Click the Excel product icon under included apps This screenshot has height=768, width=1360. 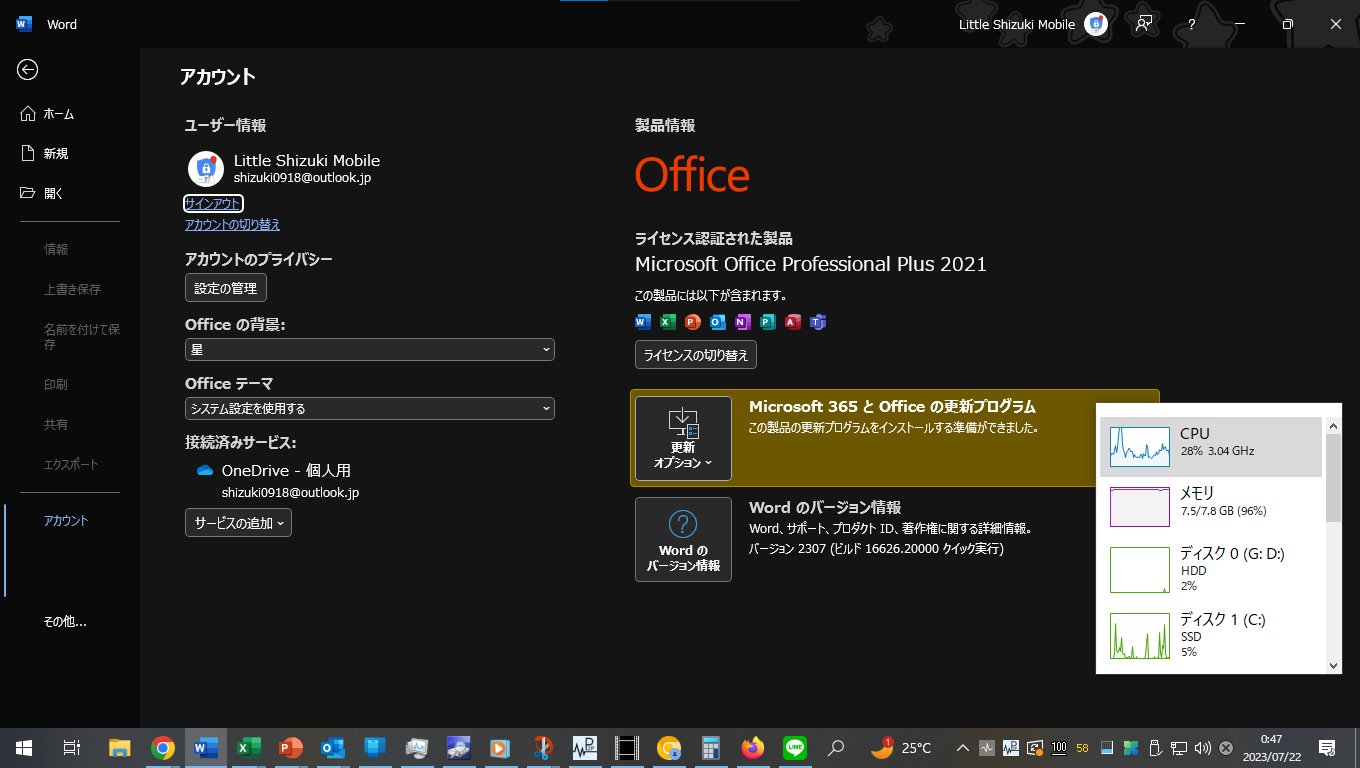click(x=668, y=322)
